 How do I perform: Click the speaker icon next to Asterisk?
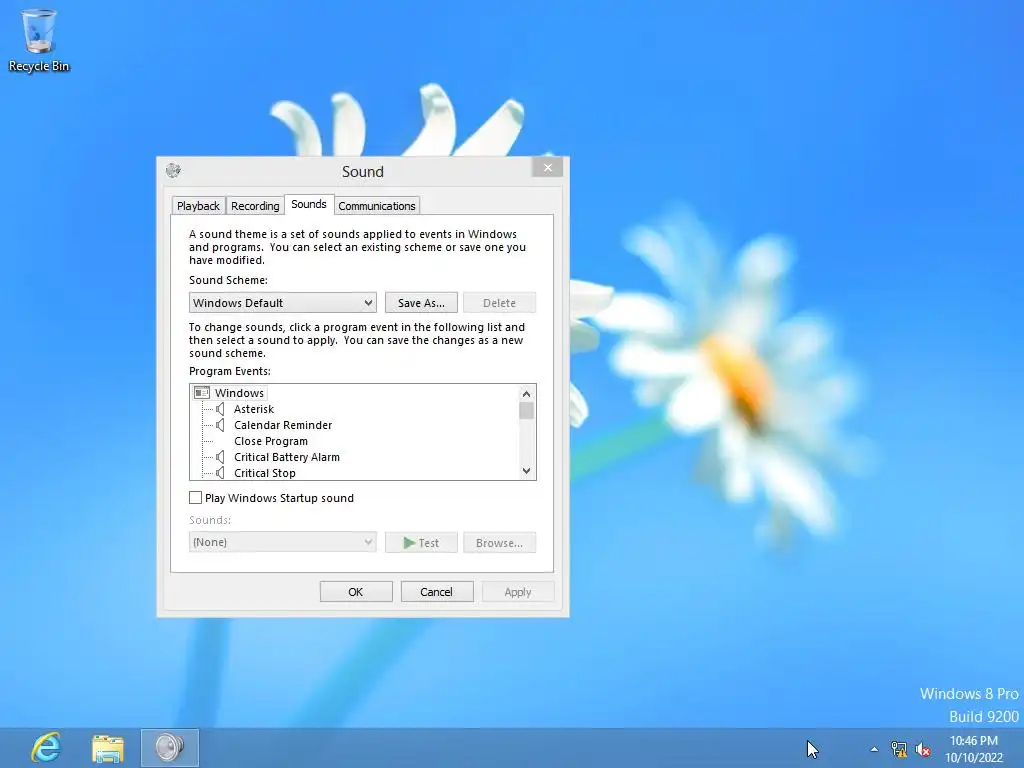coord(220,409)
